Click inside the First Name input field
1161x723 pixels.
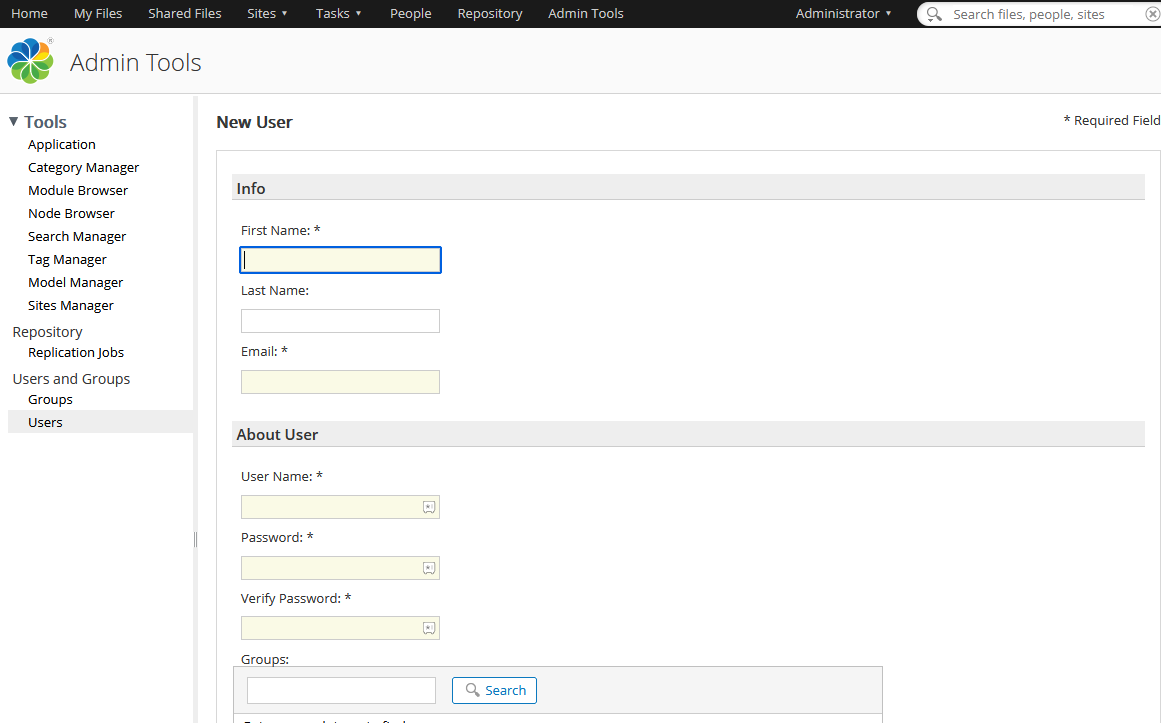340,259
